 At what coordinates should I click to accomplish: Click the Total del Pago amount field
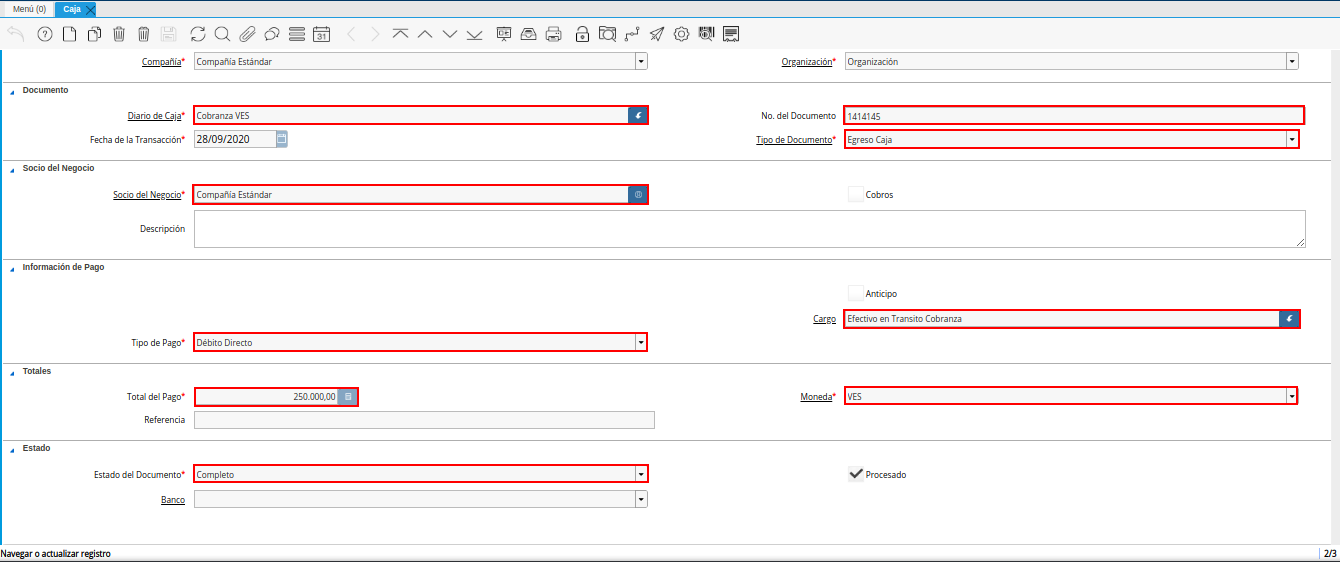(x=266, y=397)
